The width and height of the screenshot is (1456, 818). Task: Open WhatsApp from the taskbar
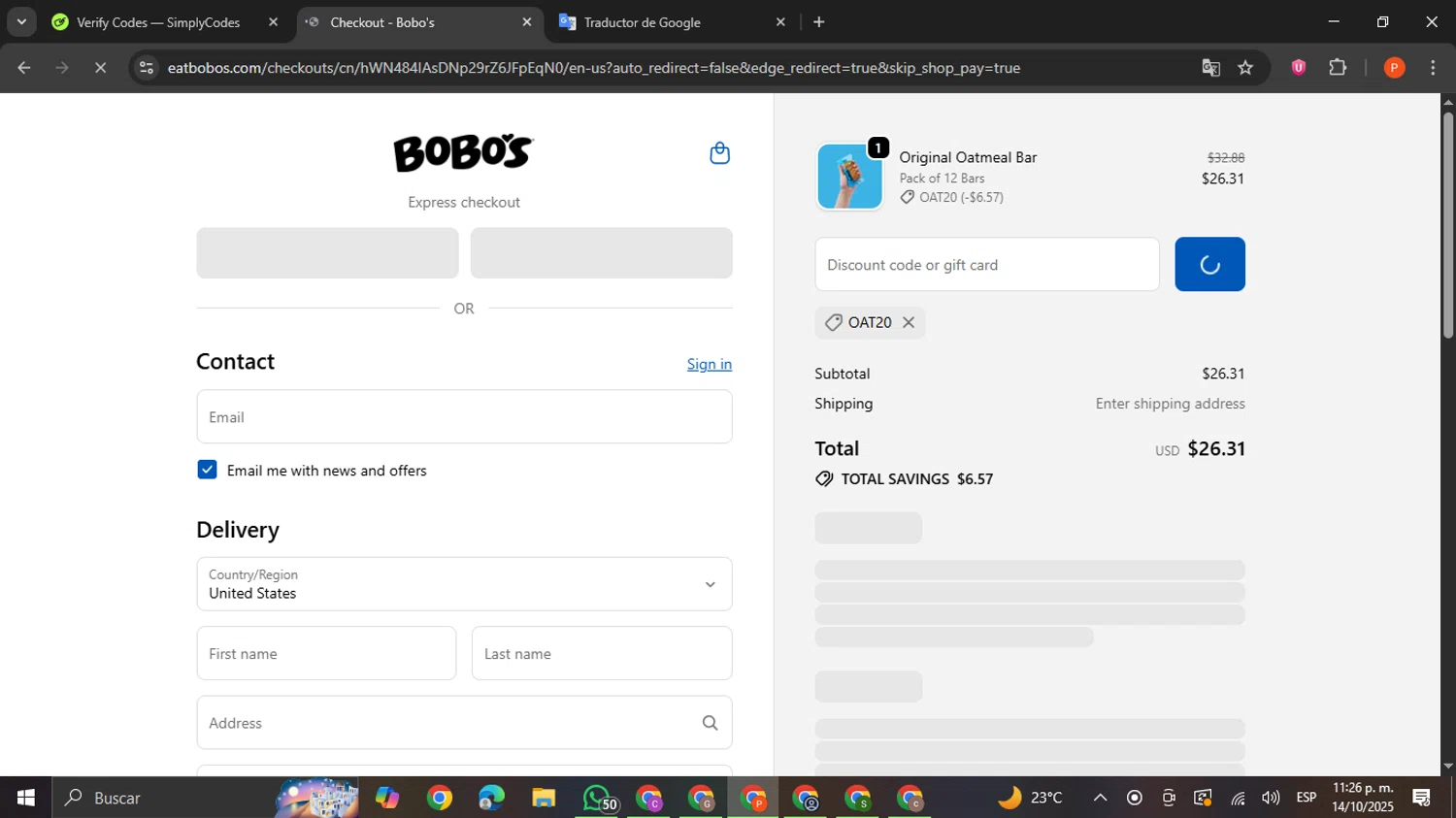(597, 798)
